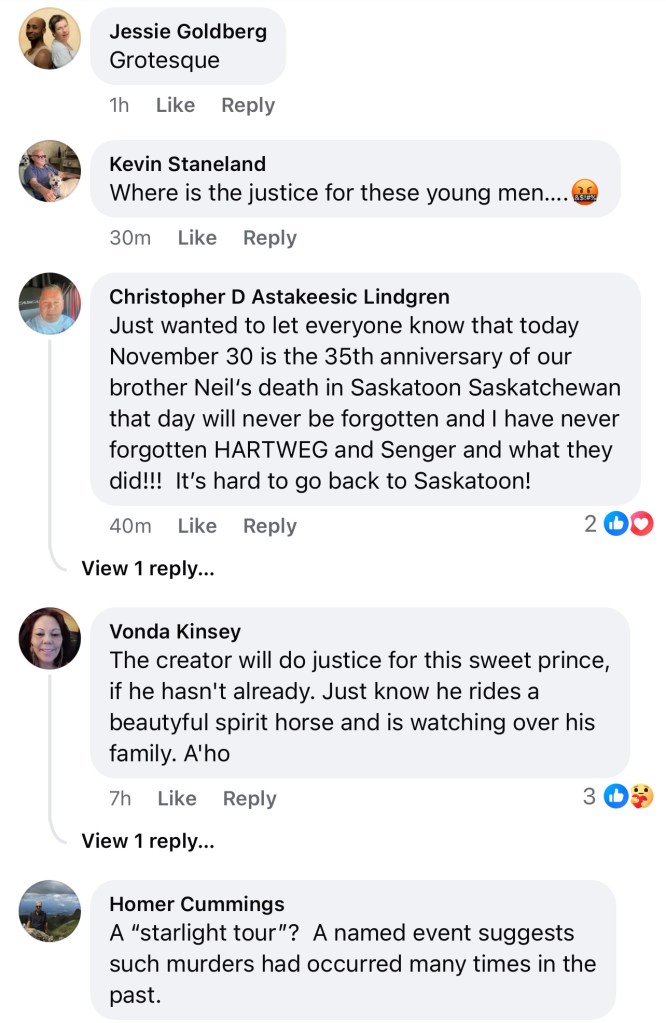Open Christopher D Astakeesic Lindgren's avatar

click(50, 303)
